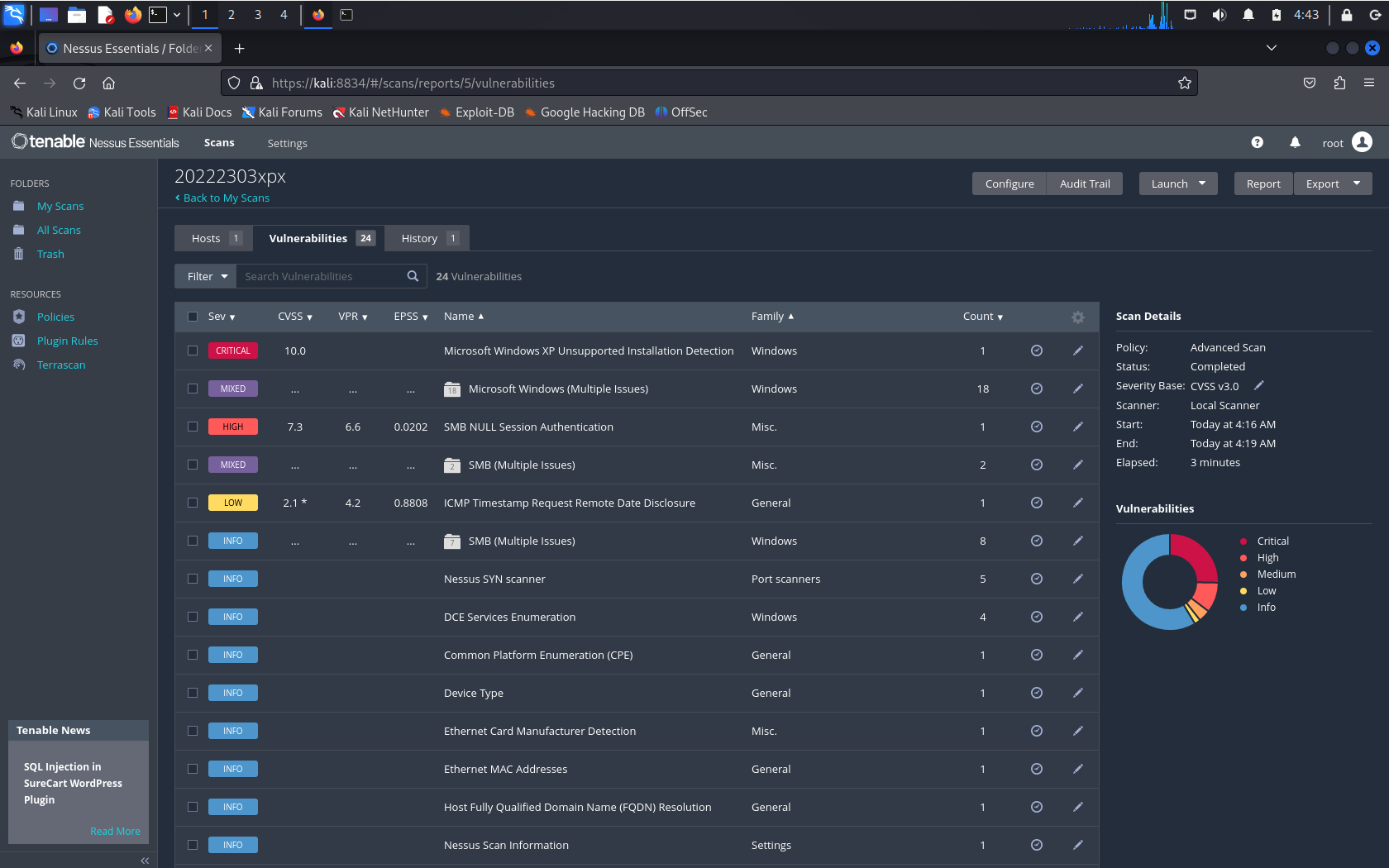Open the Filter dropdown
Viewport: 1389px width, 868px height.
pyautogui.click(x=206, y=276)
